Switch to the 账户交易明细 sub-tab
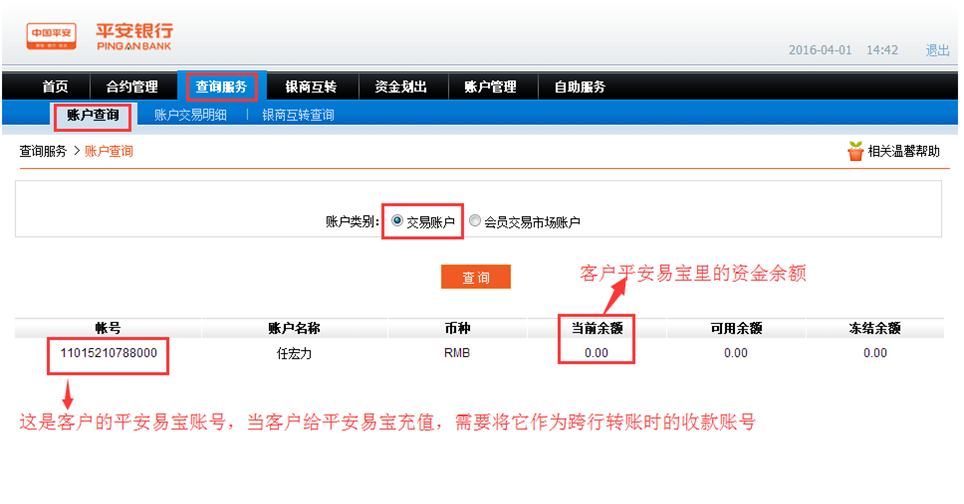Viewport: 964px width, 504px height. coord(191,115)
